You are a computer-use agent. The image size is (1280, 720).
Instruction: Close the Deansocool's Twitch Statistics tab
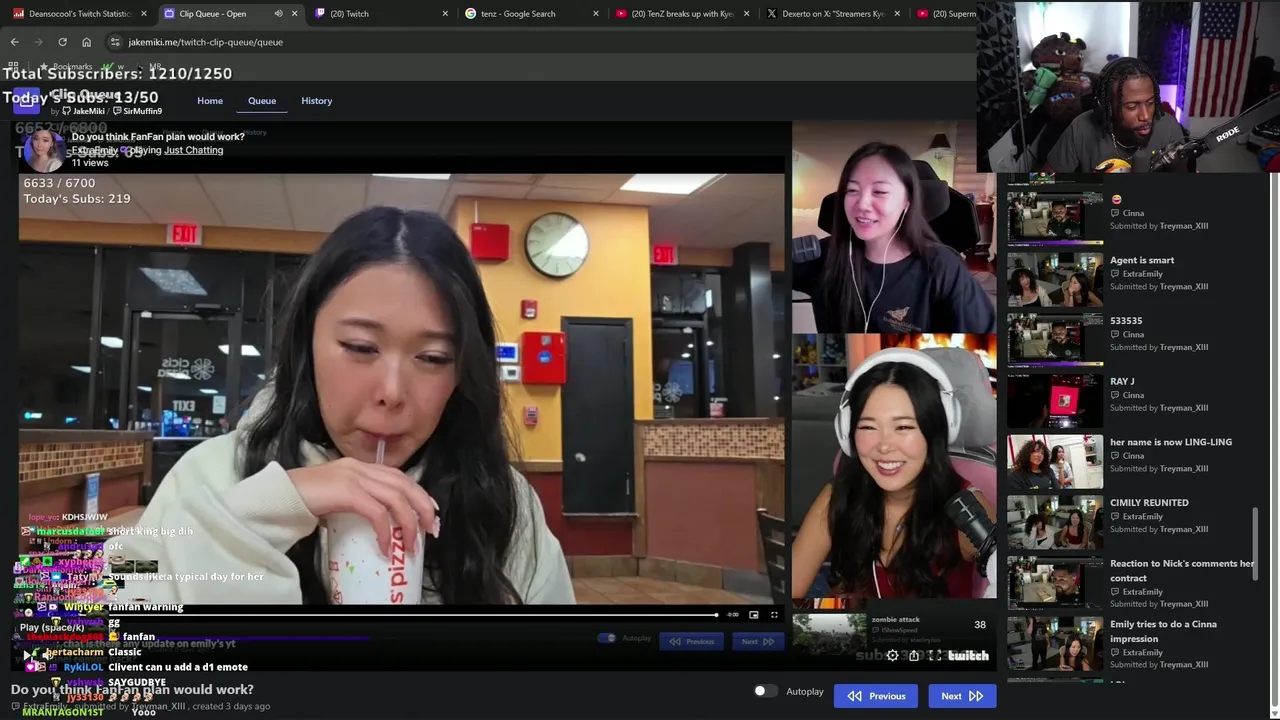tap(144, 14)
